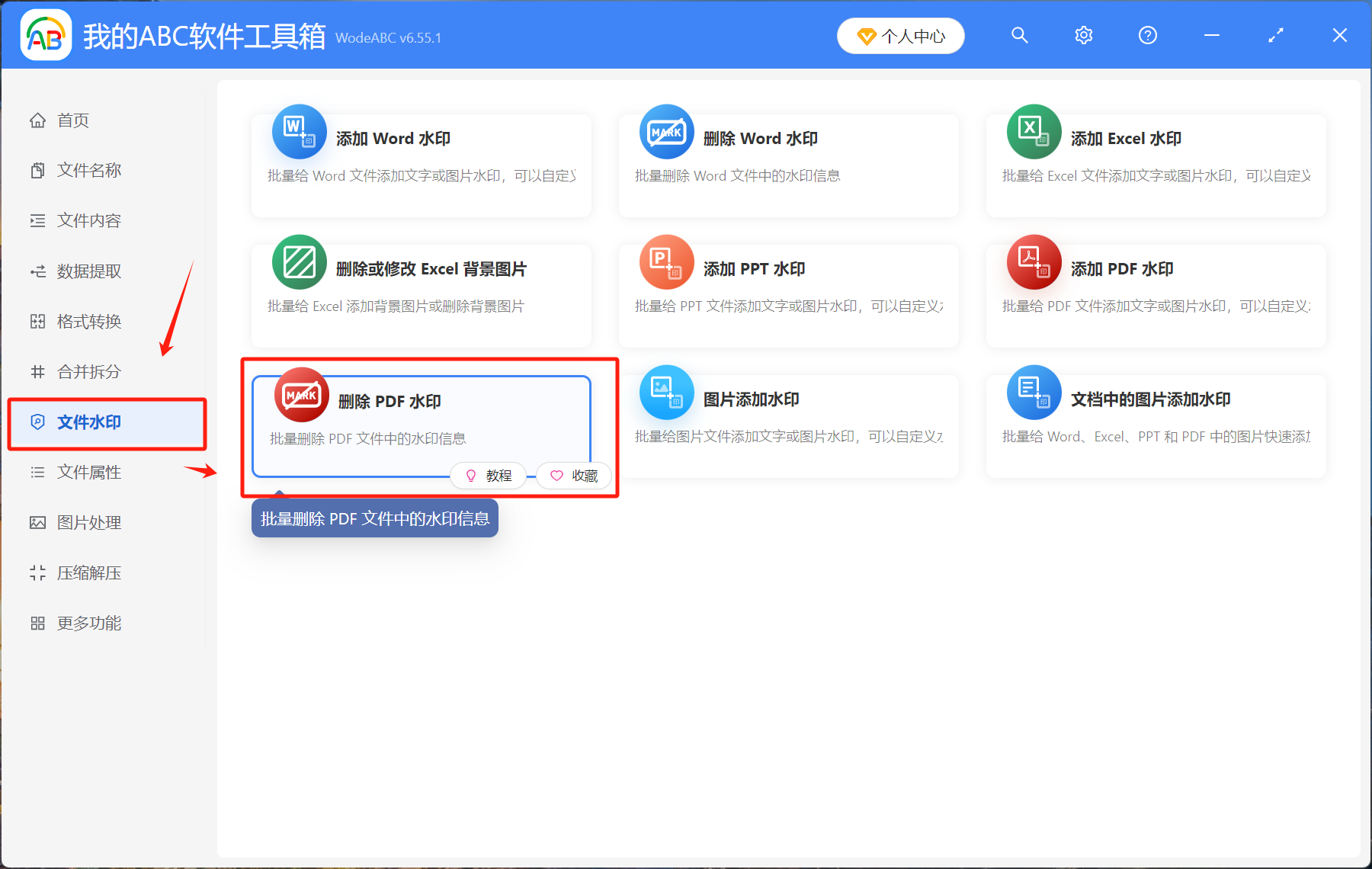Click the icon beside 格式转换
The width and height of the screenshot is (1372, 869).
[x=37, y=322]
